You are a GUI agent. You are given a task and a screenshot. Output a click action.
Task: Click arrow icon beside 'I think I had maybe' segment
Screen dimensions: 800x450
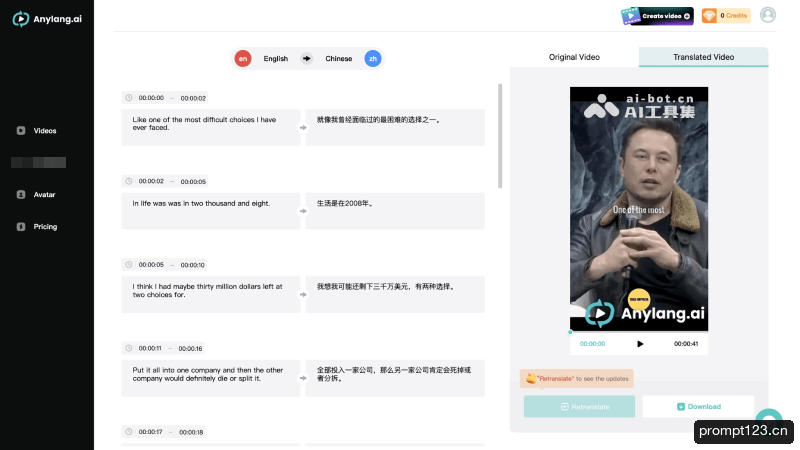303,294
